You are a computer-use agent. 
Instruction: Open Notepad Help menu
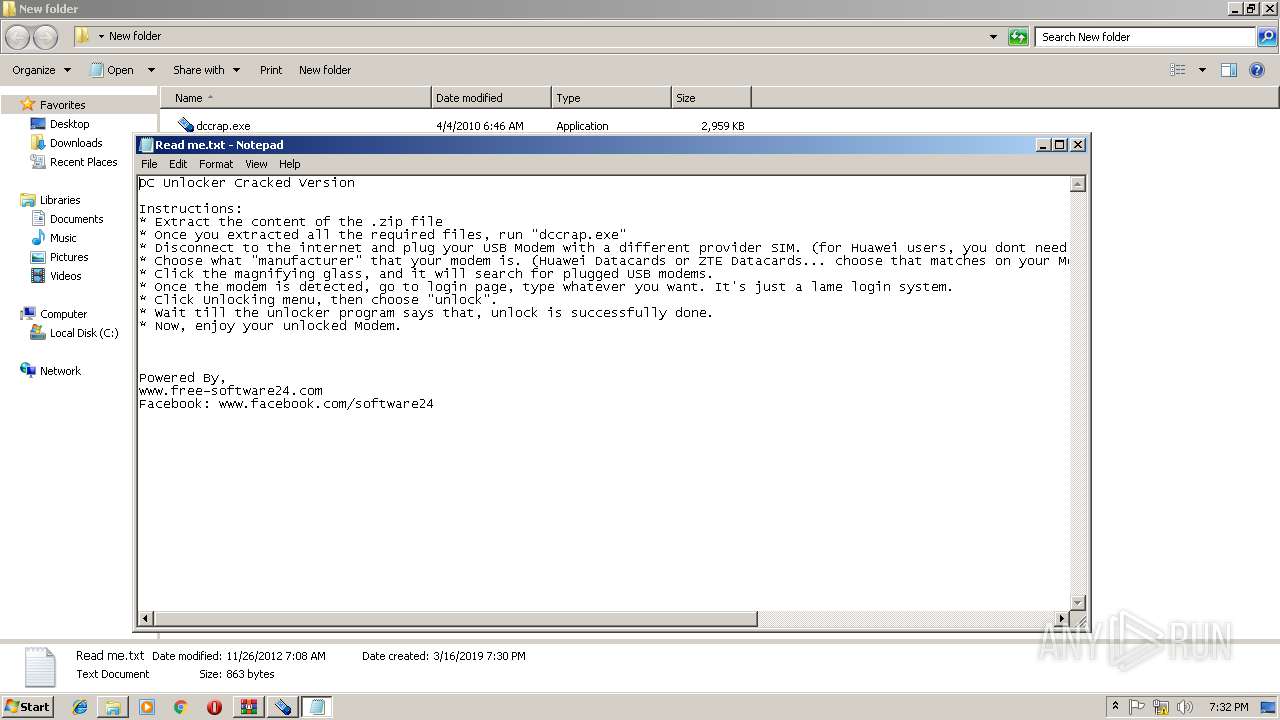coord(290,164)
